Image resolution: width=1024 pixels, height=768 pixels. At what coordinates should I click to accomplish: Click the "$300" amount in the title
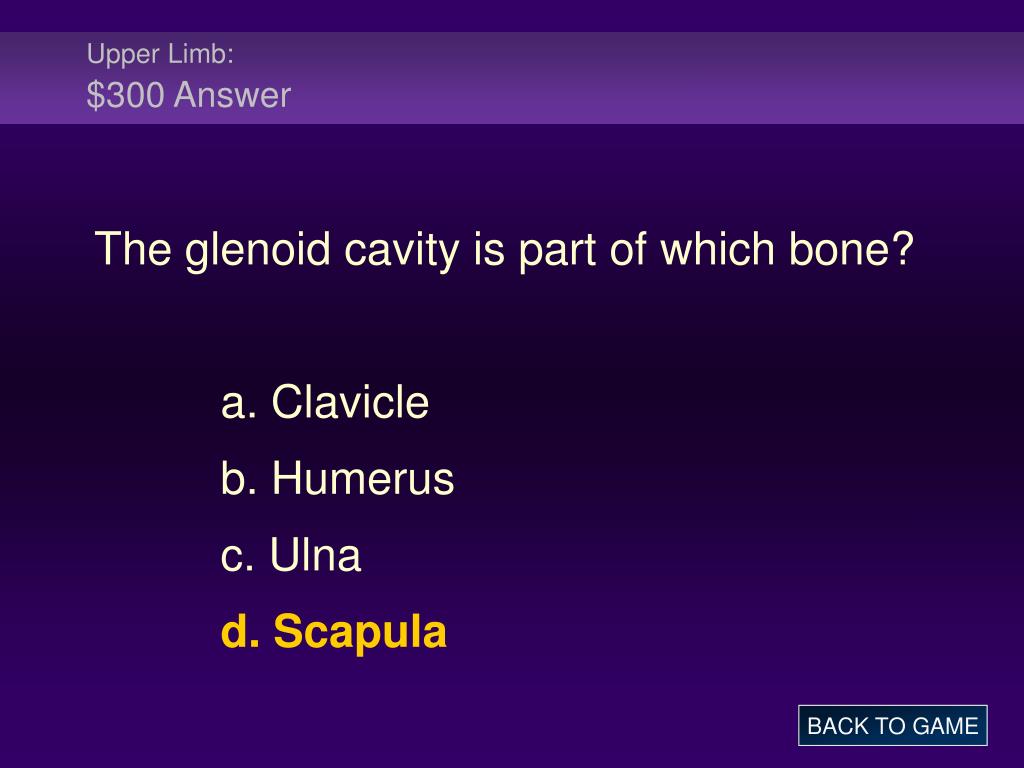[125, 95]
